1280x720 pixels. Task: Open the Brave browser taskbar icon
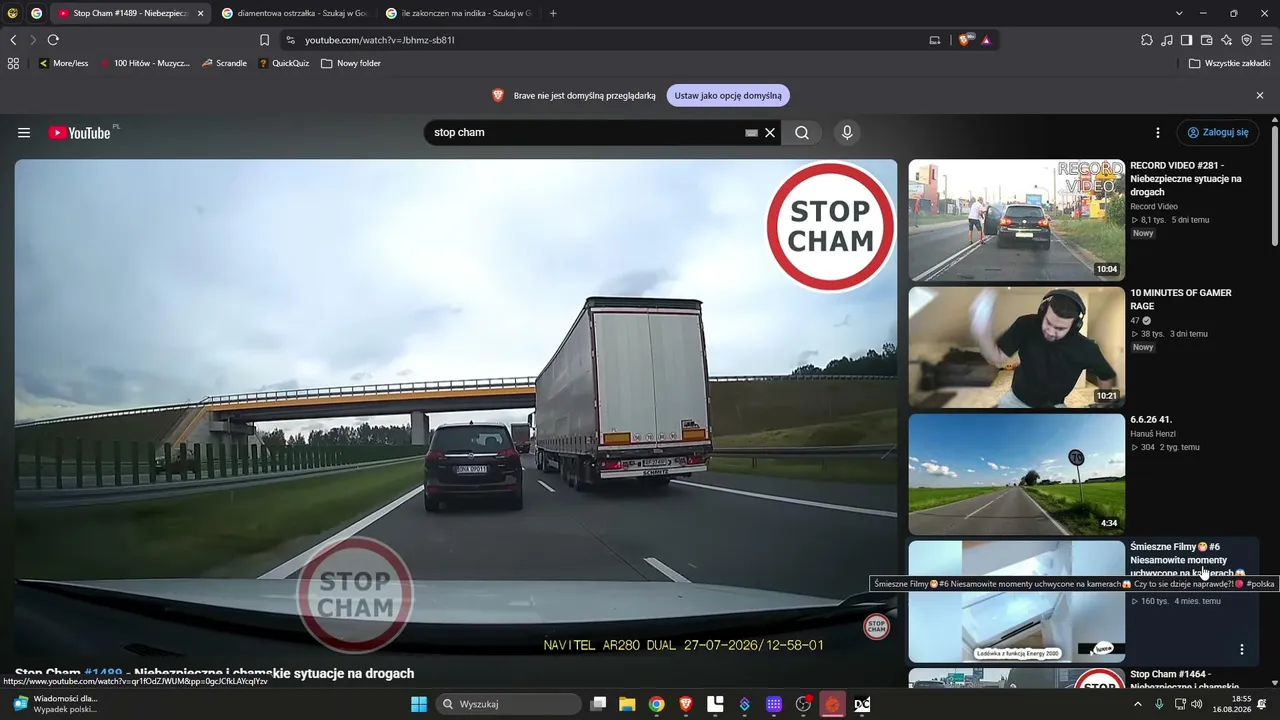[686, 704]
